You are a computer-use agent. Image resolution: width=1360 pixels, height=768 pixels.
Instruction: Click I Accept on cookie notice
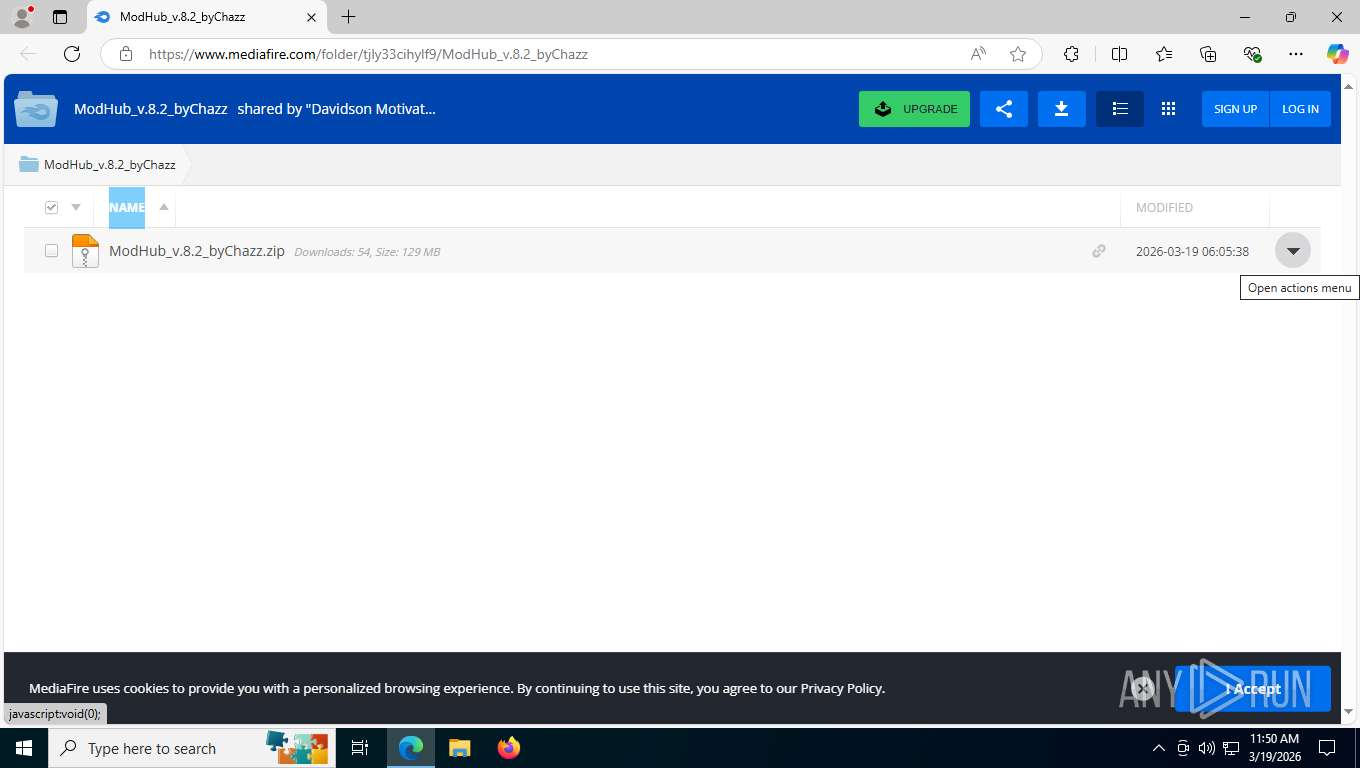pyautogui.click(x=1253, y=688)
